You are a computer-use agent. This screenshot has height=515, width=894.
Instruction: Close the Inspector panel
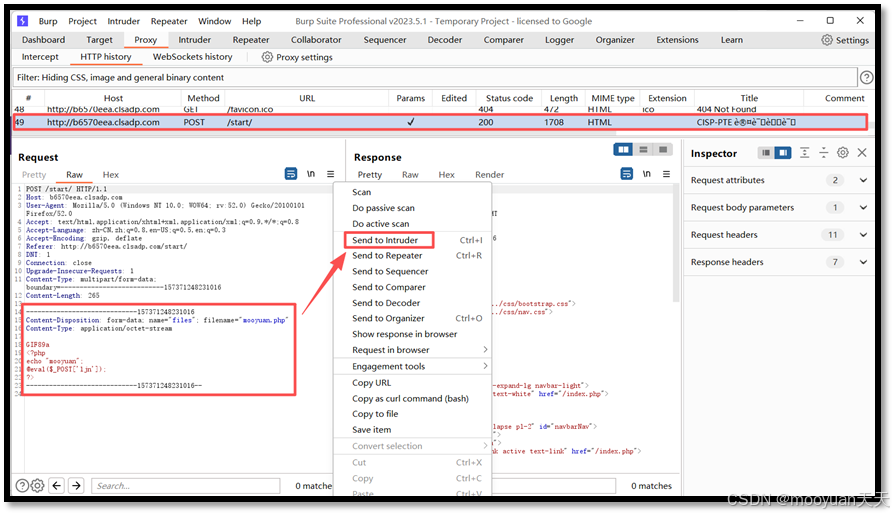[862, 153]
